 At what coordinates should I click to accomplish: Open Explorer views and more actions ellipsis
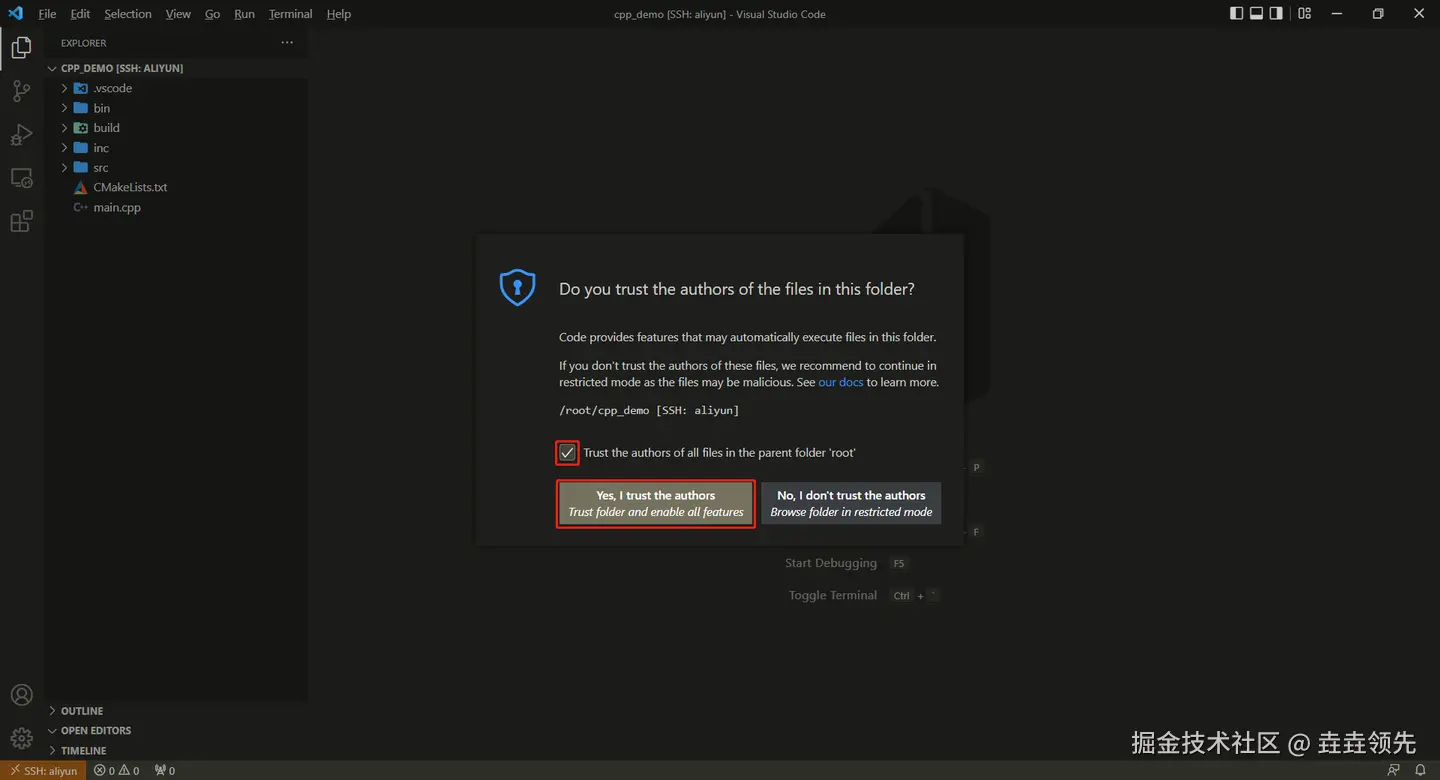tap(287, 43)
